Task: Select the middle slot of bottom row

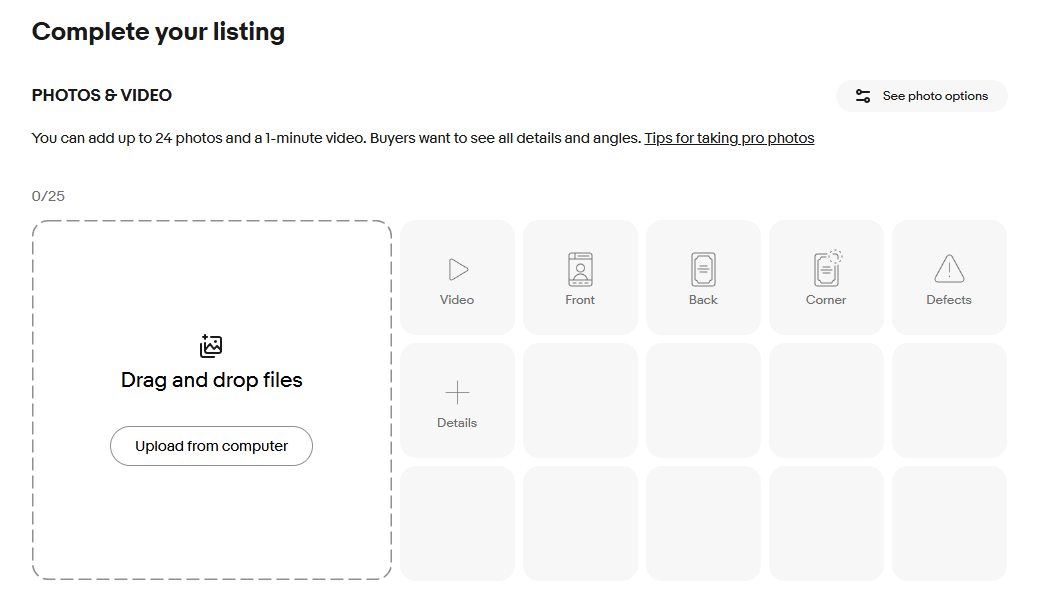Action: click(x=703, y=523)
